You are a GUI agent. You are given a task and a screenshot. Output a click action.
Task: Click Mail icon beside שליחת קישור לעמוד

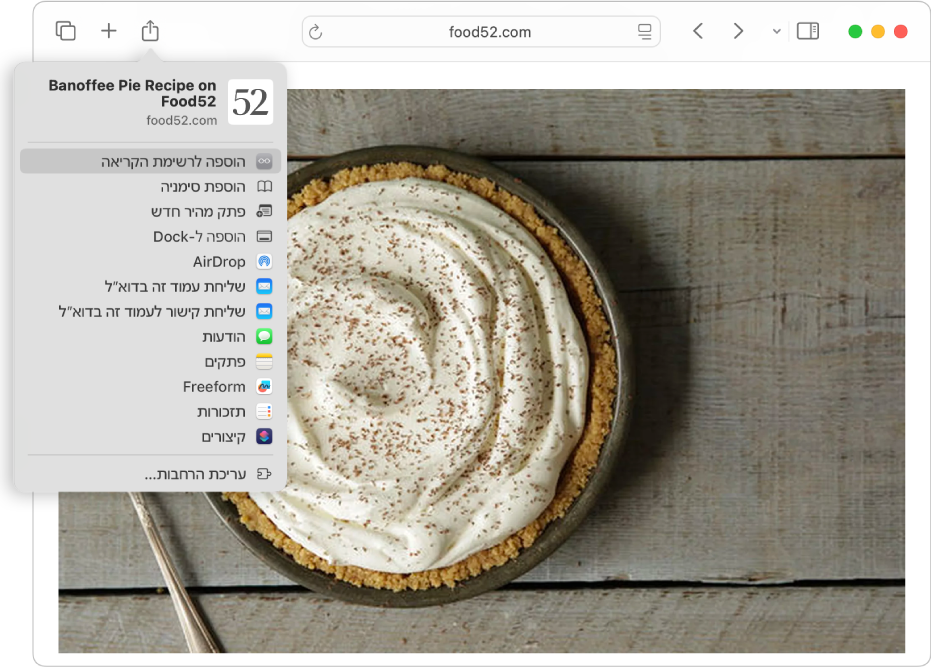click(x=264, y=311)
